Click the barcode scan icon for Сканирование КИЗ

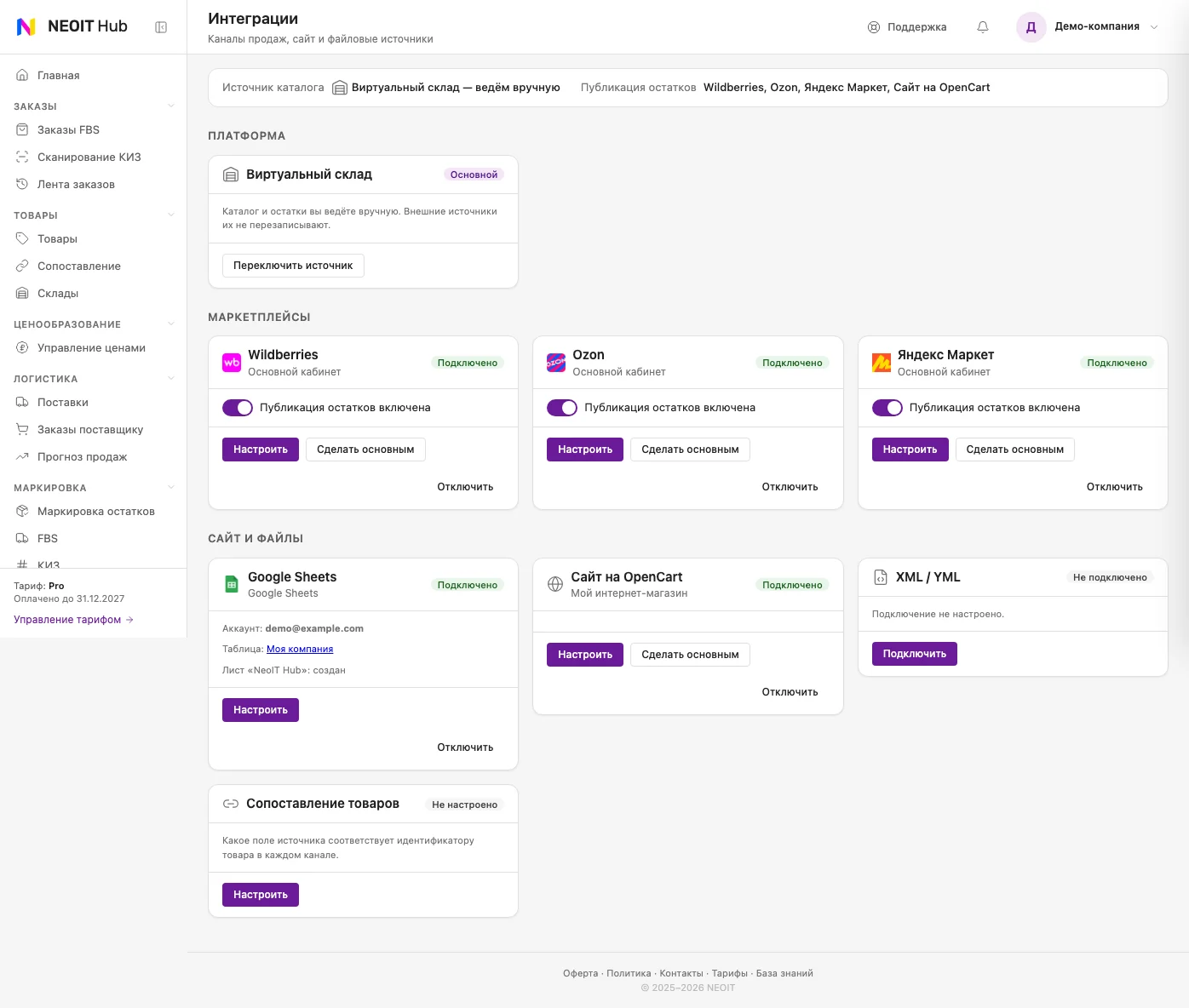[x=22, y=157]
